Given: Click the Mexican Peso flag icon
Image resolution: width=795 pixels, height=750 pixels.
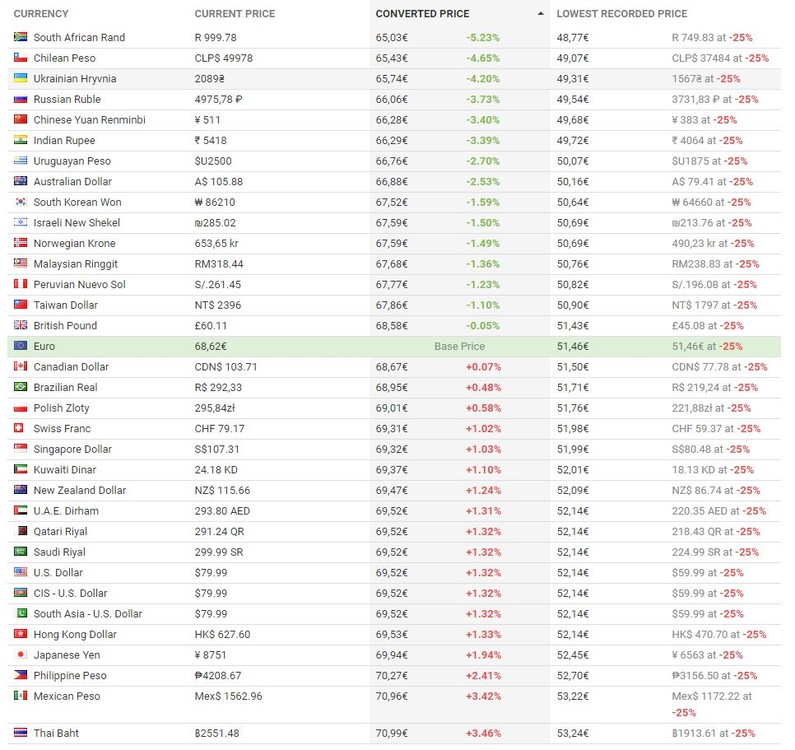Looking at the screenshot, I should tap(19, 696).
